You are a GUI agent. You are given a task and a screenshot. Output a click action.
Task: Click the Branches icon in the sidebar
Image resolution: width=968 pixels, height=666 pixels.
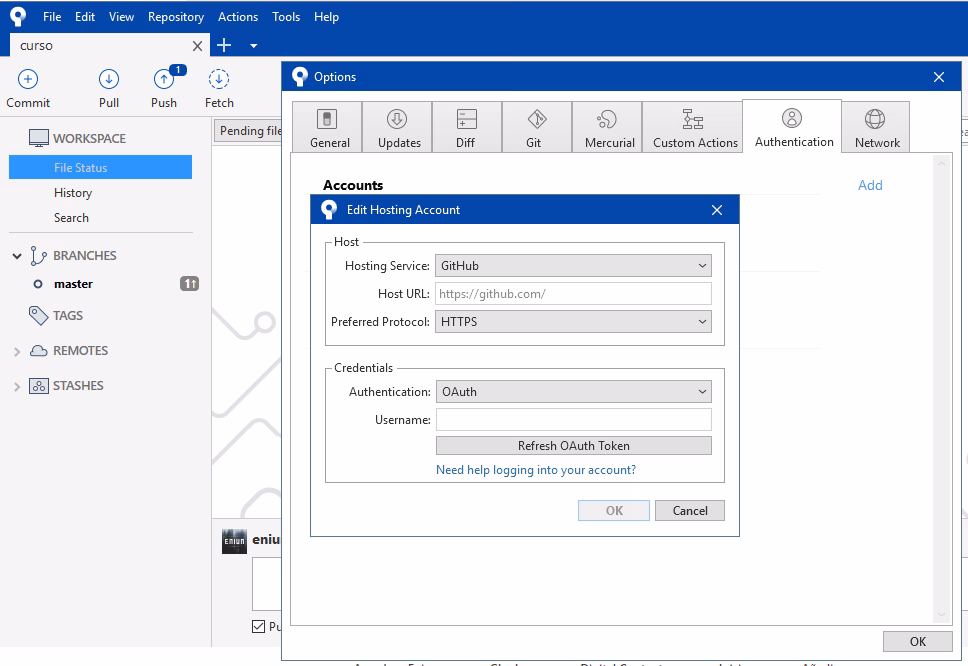coord(38,256)
